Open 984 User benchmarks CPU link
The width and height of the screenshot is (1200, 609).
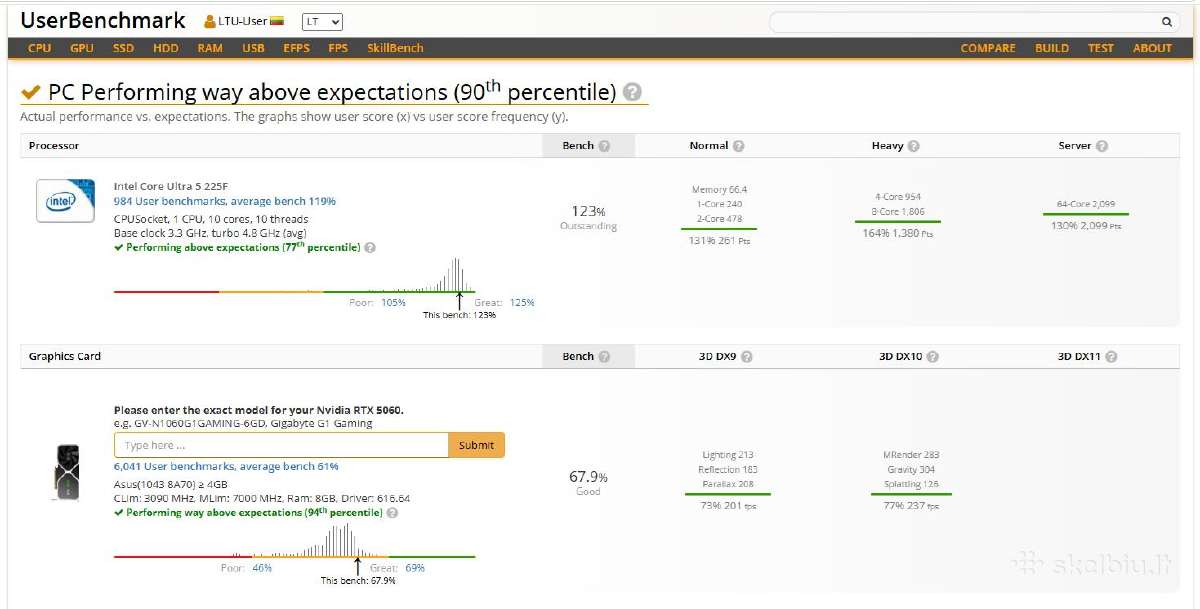225,201
